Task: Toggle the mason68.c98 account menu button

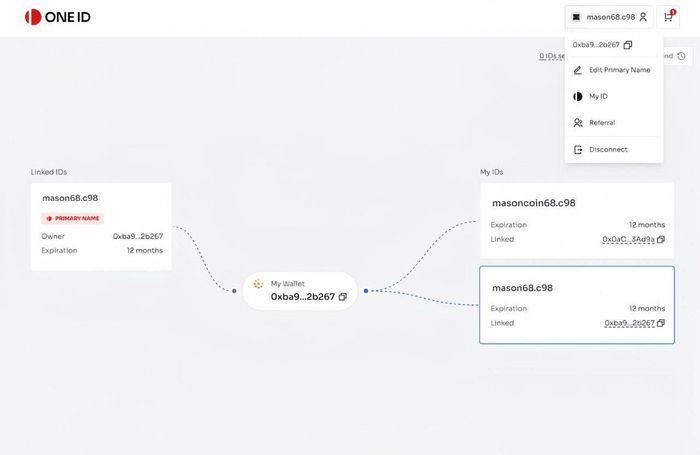Action: pyautogui.click(x=609, y=17)
